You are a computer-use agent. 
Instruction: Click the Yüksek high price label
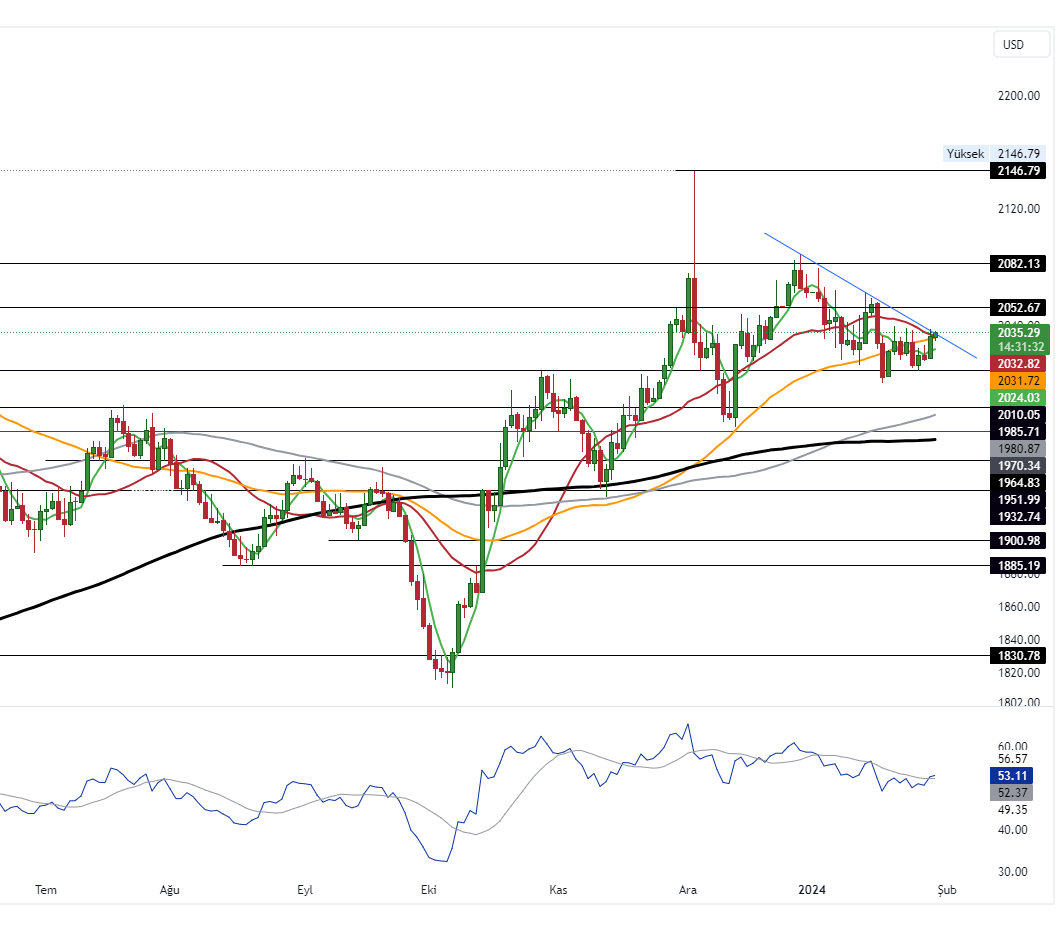964,154
